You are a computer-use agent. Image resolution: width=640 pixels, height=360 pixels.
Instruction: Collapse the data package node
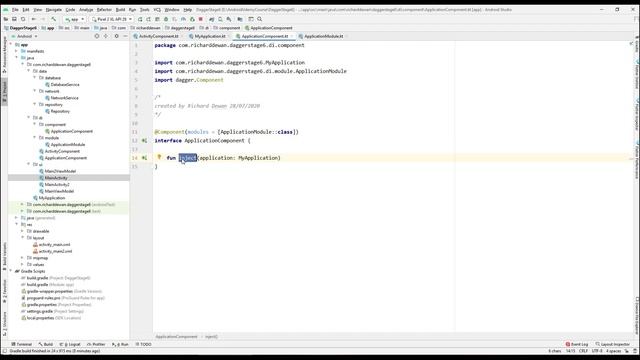pyautogui.click(x=29, y=71)
